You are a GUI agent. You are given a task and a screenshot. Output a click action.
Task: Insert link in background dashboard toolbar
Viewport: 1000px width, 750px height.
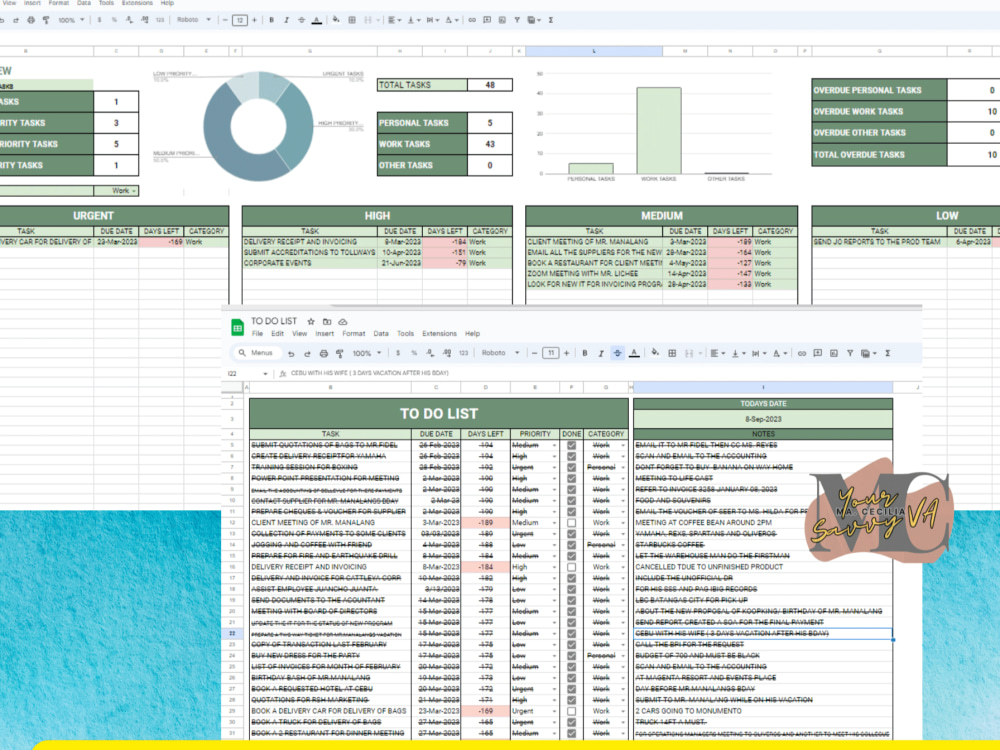[472, 20]
